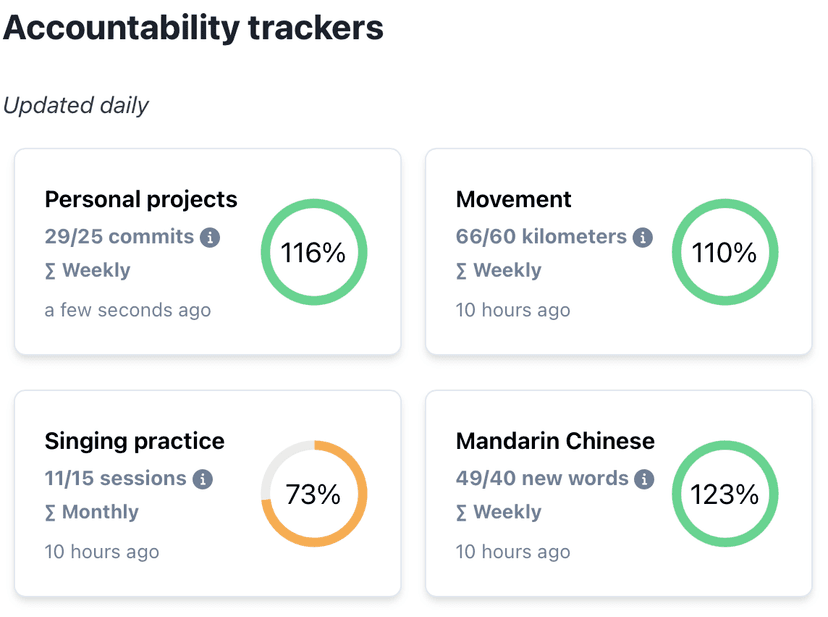Screen dimensions: 828x617
Task: Click sigma icon in Personal projects card
Action: click(x=50, y=271)
